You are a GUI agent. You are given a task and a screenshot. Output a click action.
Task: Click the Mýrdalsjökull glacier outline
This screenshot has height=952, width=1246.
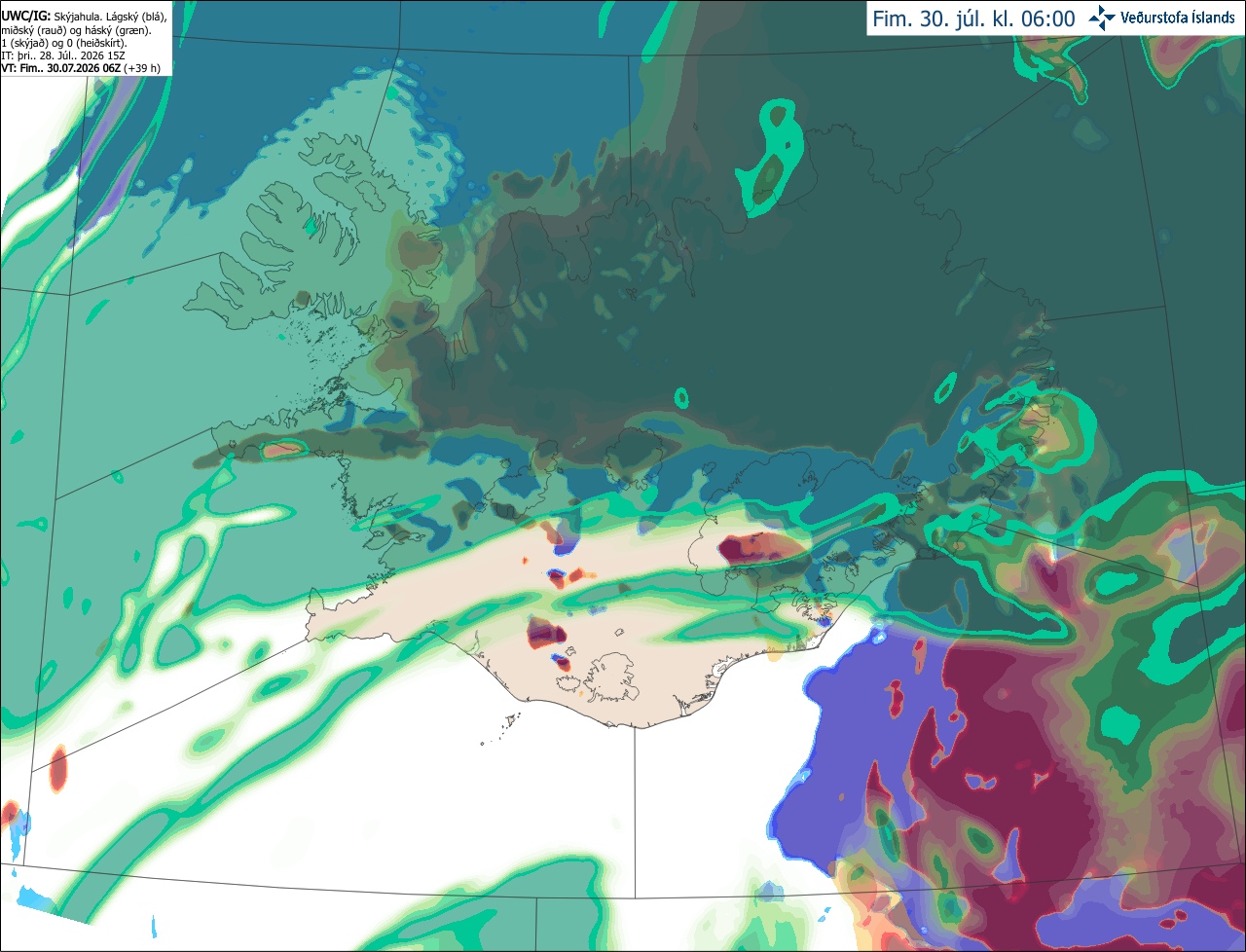point(613,677)
